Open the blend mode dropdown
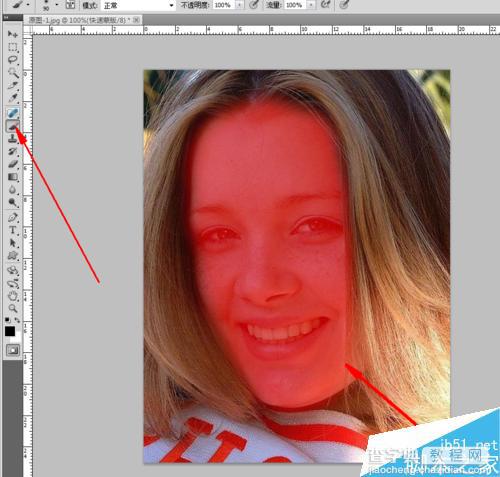 pyautogui.click(x=139, y=5)
